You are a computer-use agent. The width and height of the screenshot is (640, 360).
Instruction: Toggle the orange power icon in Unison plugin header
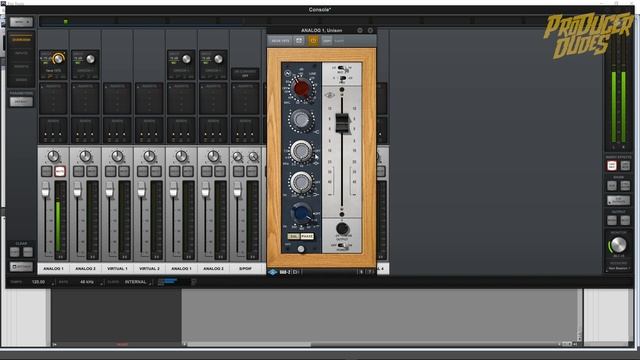tap(313, 40)
